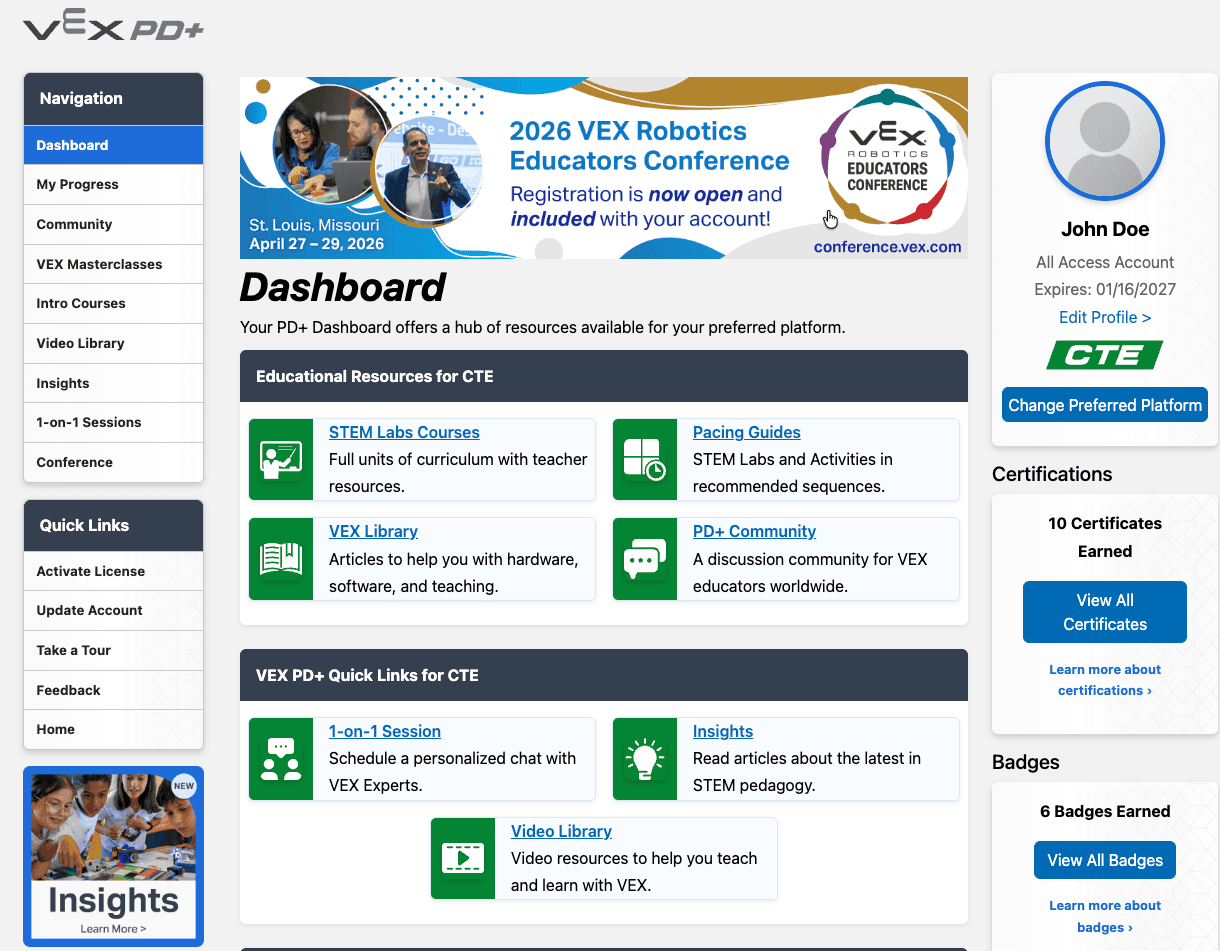The height and width of the screenshot is (951, 1220).
Task: Click Change Preferred Platform button
Action: (1105, 405)
